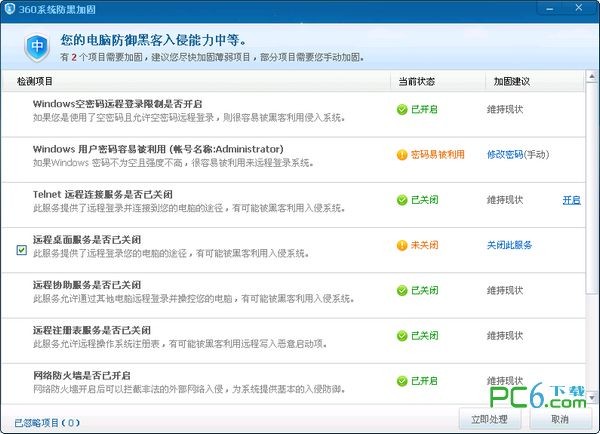Viewport: 600px width, 434px height.
Task: Click the 检测项目 column header
Action: pos(35,82)
